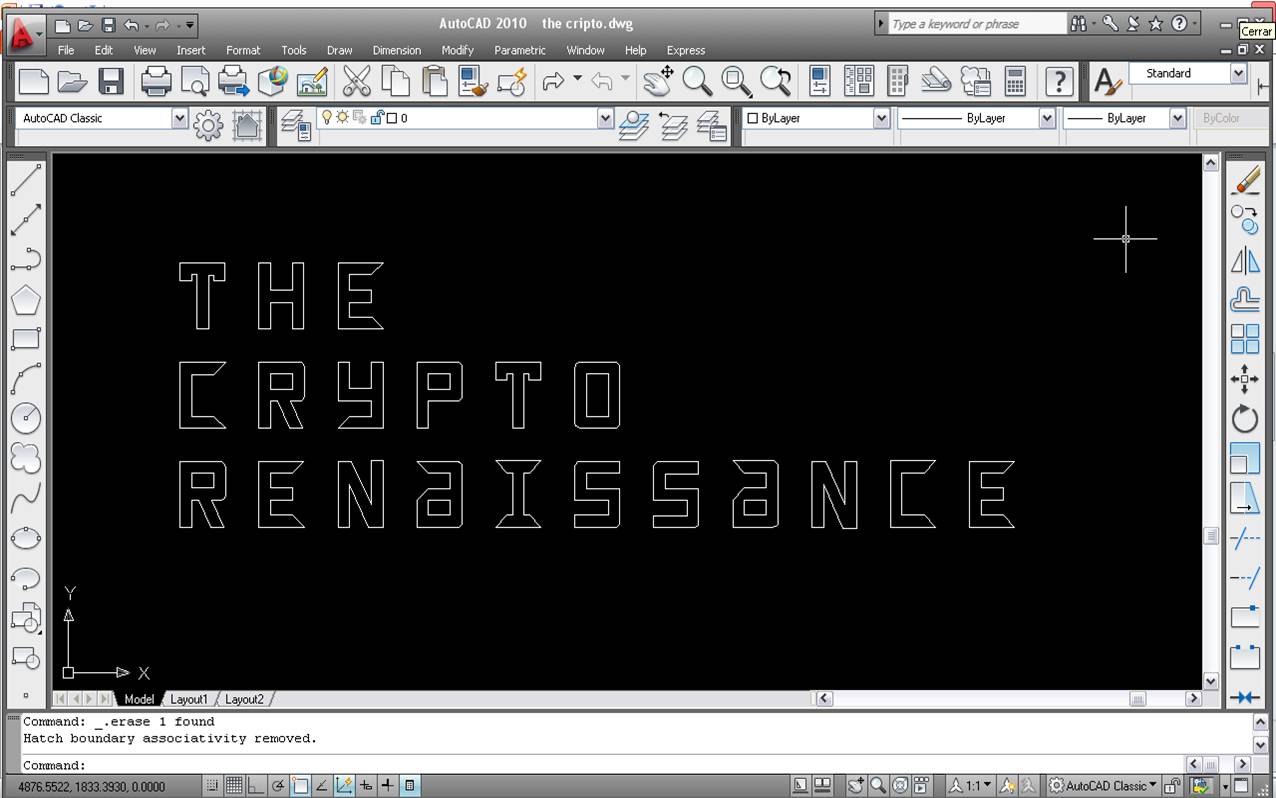1276x798 pixels.
Task: Select the Revision Cloud tool
Action: point(26,458)
